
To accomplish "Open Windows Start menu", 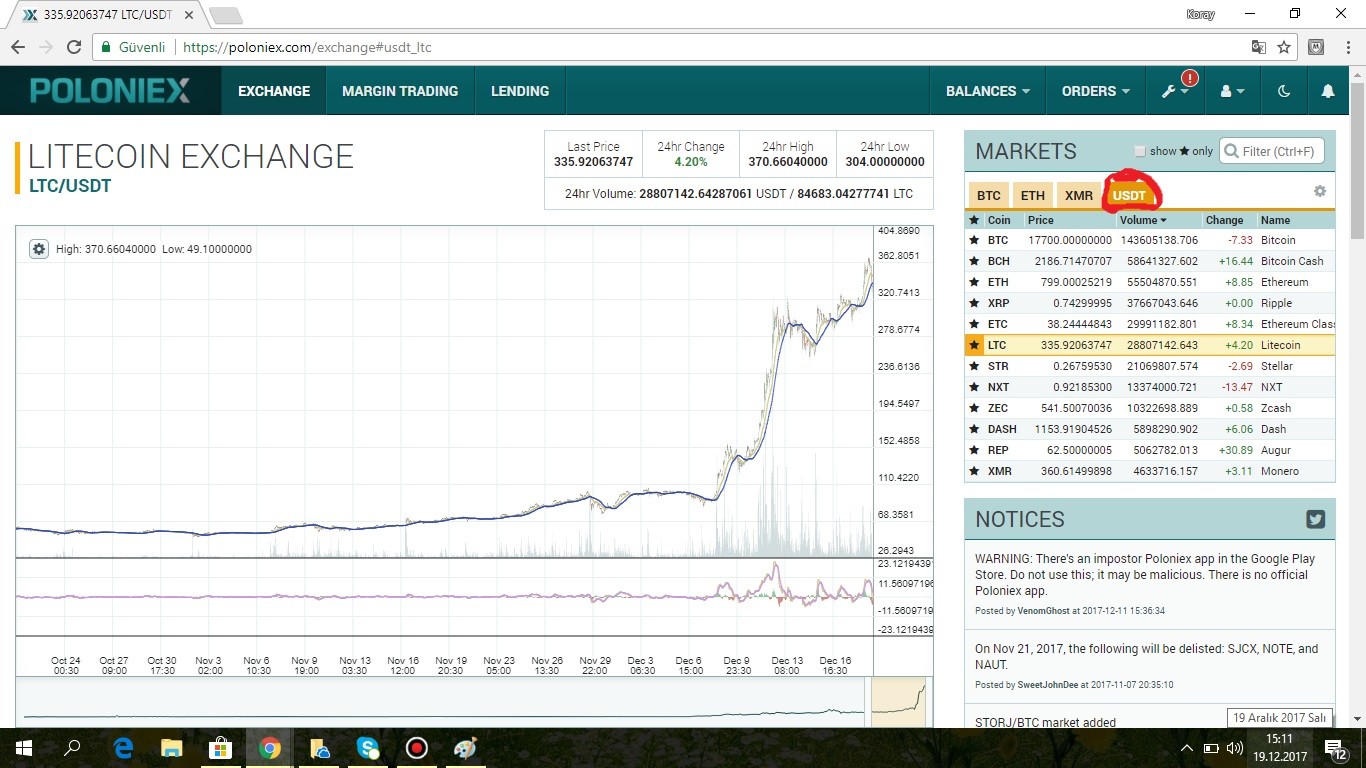I will tap(23, 748).
